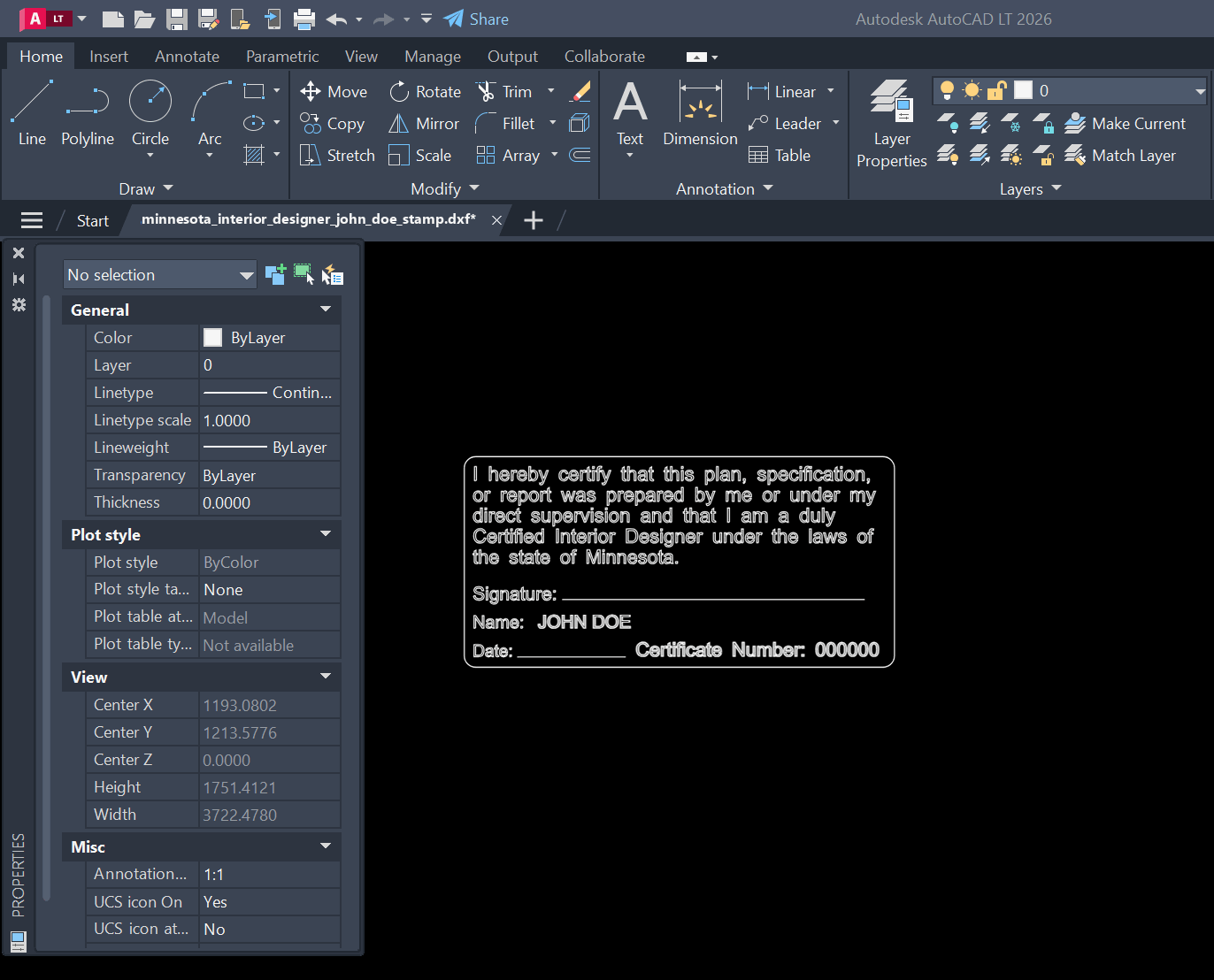Click the ByLayer color swatch
The image size is (1214, 980).
click(213, 337)
